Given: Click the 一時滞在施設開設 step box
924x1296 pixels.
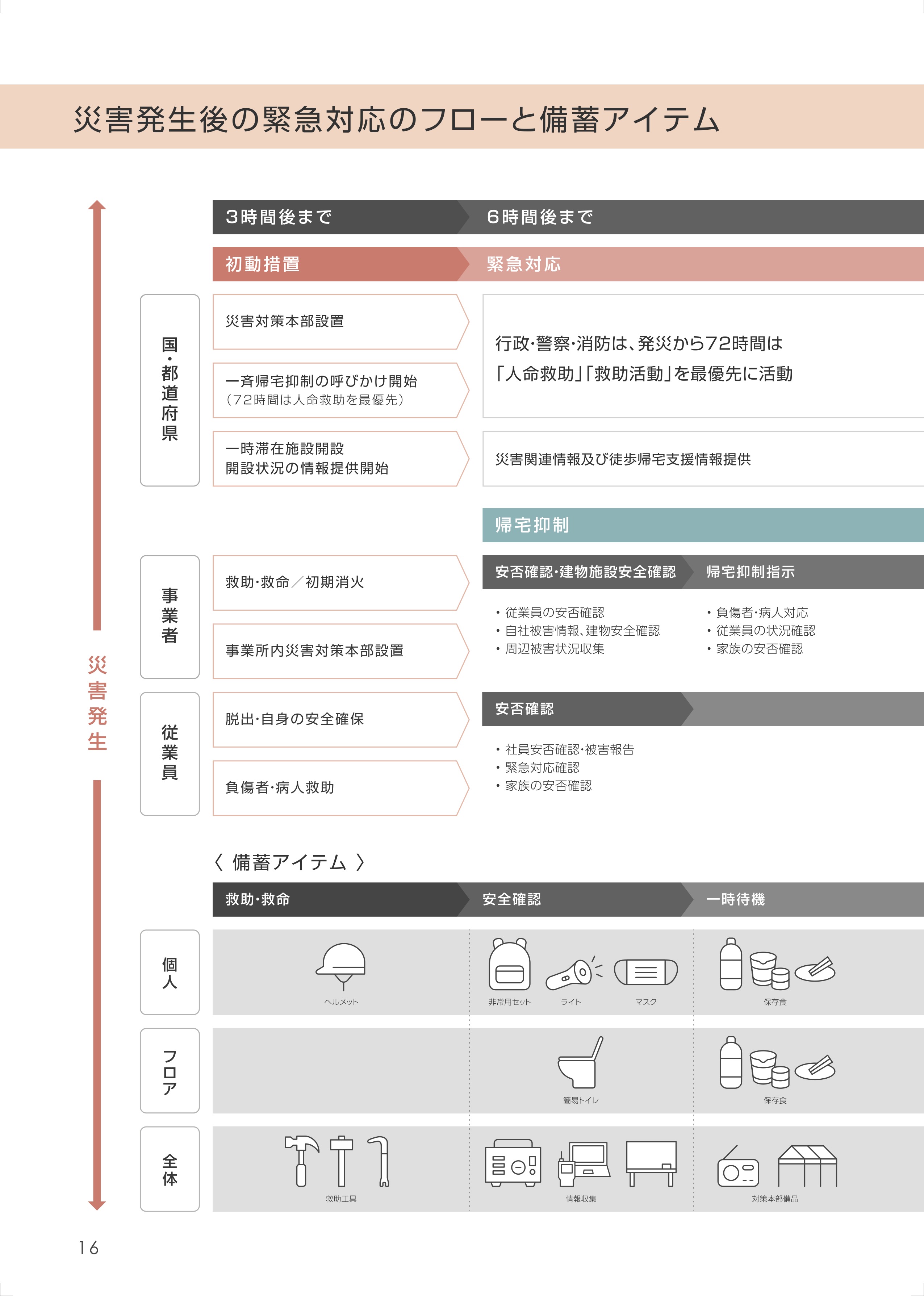Looking at the screenshot, I should coord(341,459).
